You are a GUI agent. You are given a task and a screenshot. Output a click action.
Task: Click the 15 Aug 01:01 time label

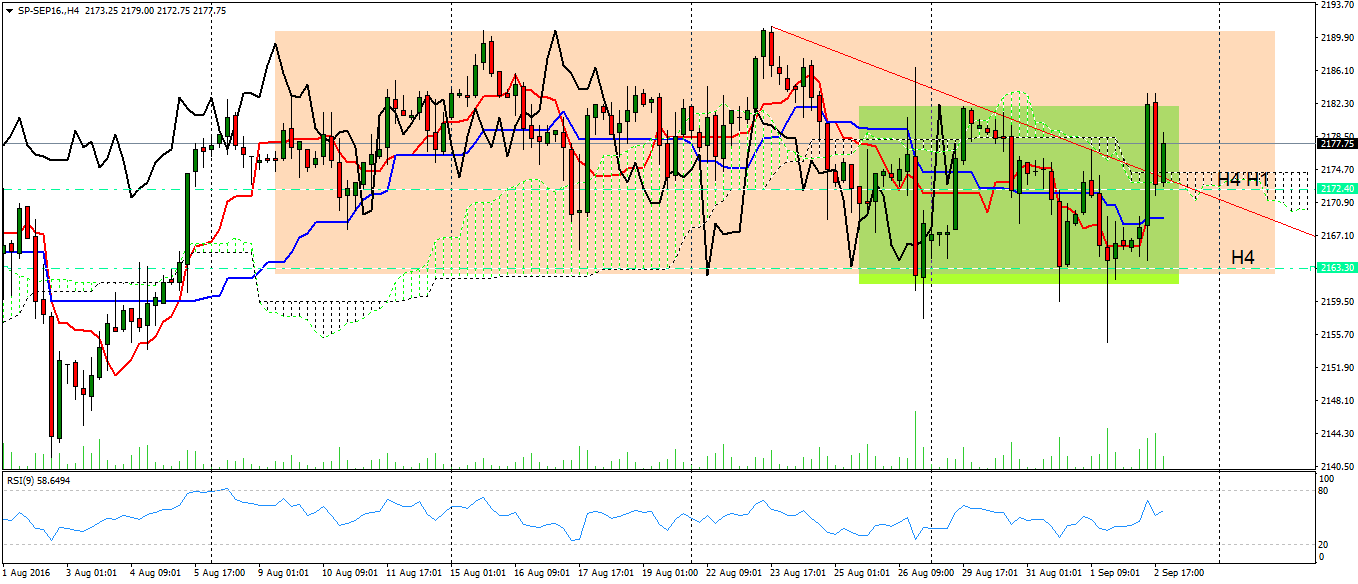476,574
